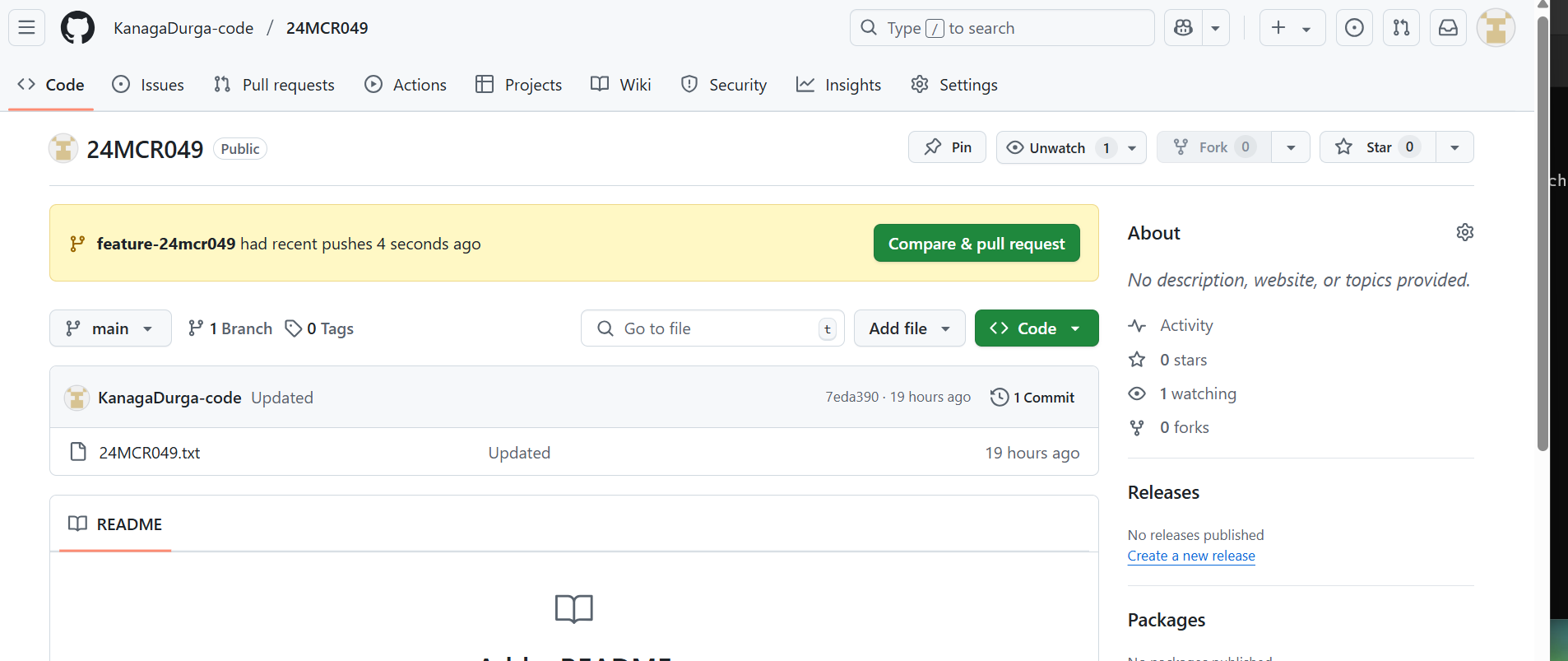This screenshot has height=661, width=1568.
Task: Expand the Star lists dropdown arrow
Action: [x=1454, y=147]
